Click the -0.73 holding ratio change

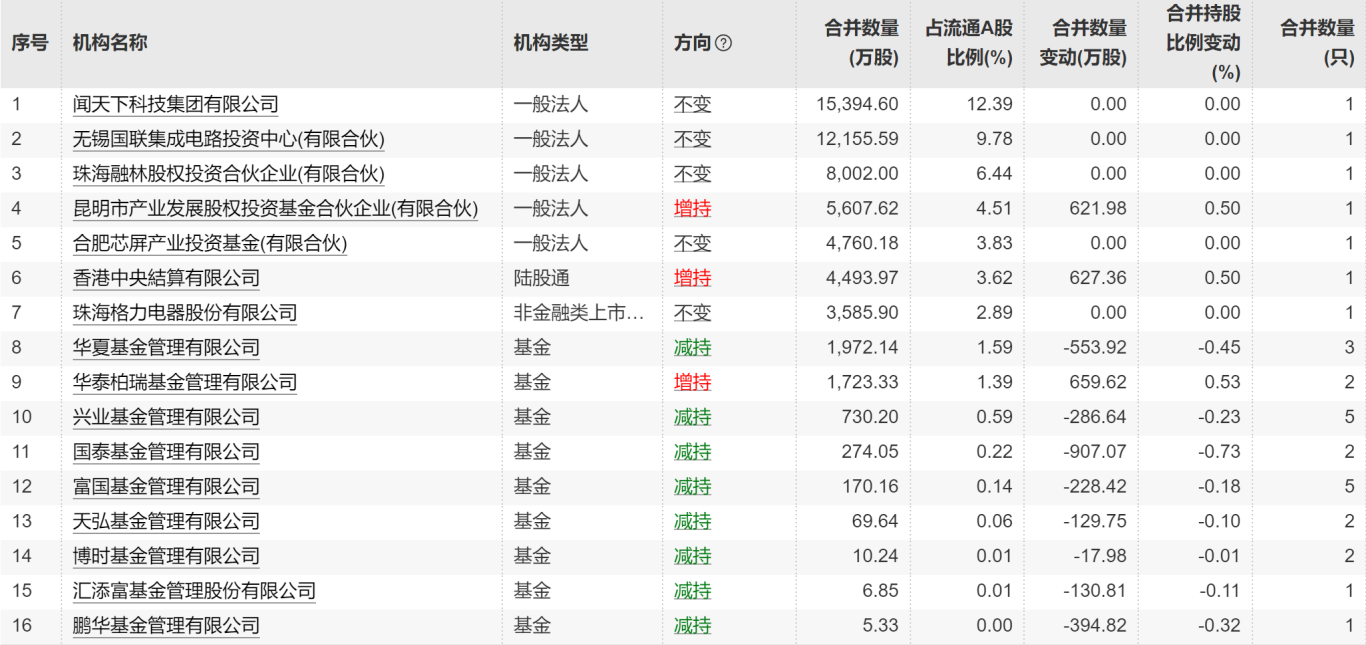(x=1221, y=452)
